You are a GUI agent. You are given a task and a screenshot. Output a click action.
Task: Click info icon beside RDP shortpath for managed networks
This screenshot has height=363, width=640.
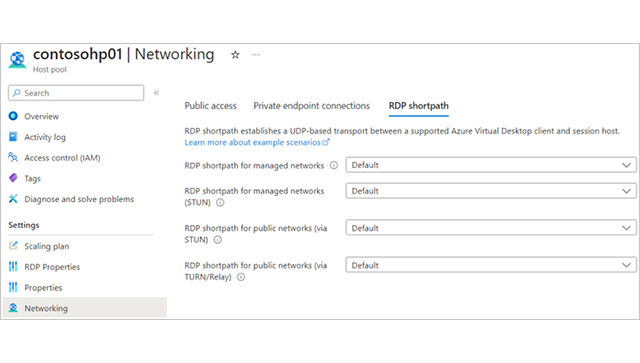pyautogui.click(x=334, y=165)
